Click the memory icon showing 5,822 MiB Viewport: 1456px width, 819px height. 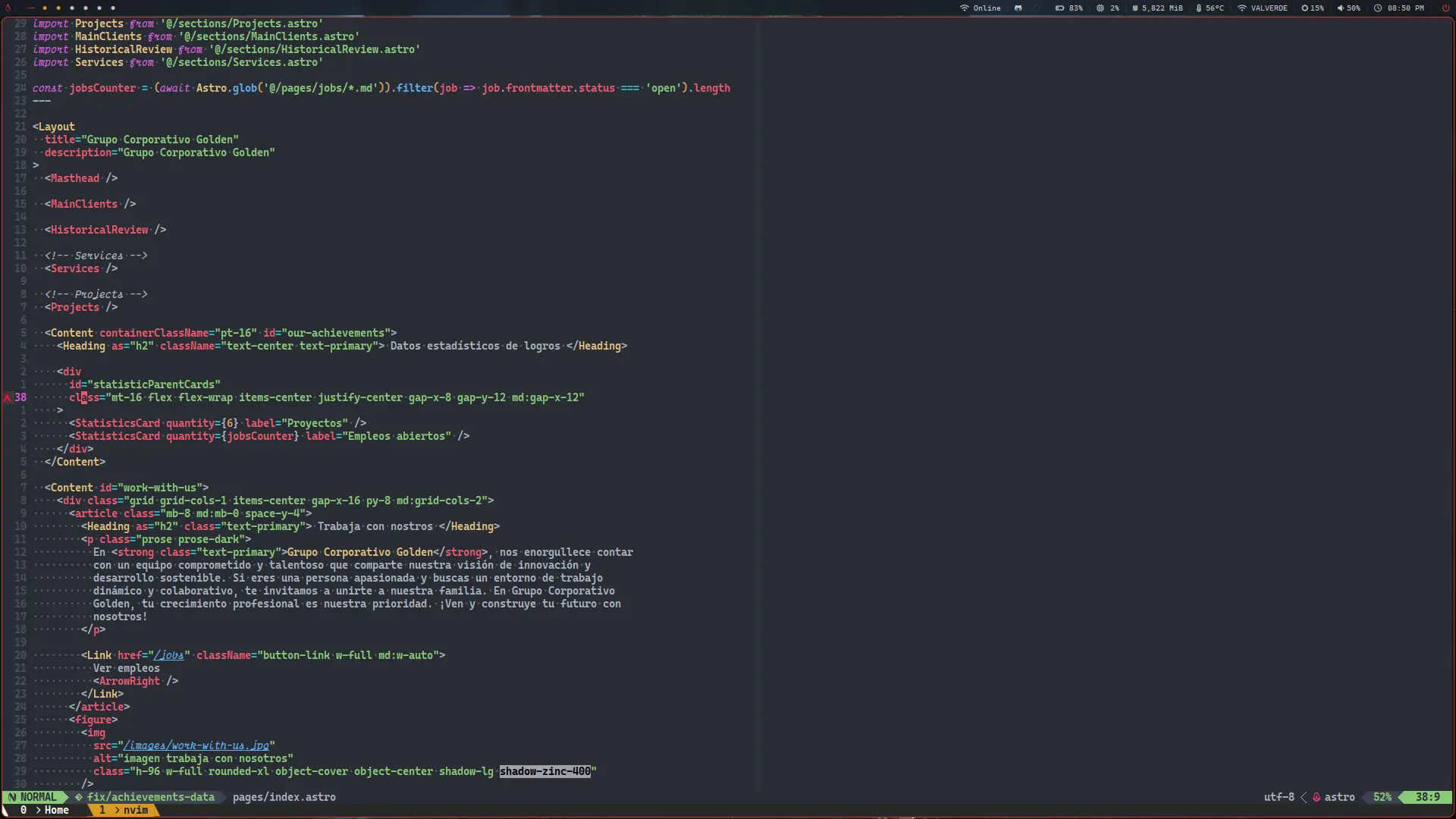click(x=1135, y=8)
